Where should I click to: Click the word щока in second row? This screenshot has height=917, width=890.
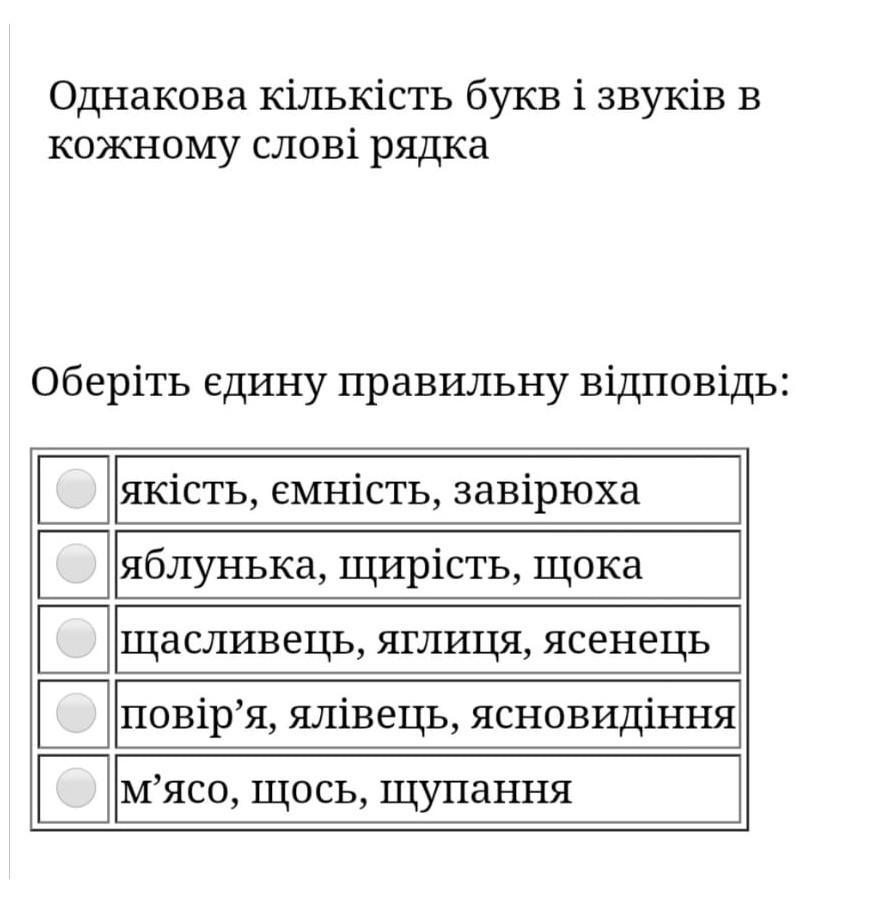(x=588, y=567)
